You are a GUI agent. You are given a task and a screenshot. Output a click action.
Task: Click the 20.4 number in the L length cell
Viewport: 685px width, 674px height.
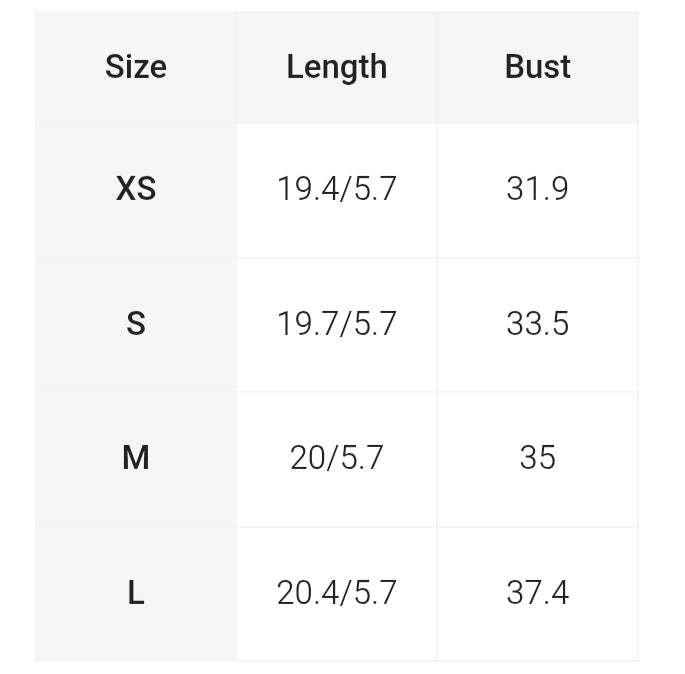[x=307, y=593]
